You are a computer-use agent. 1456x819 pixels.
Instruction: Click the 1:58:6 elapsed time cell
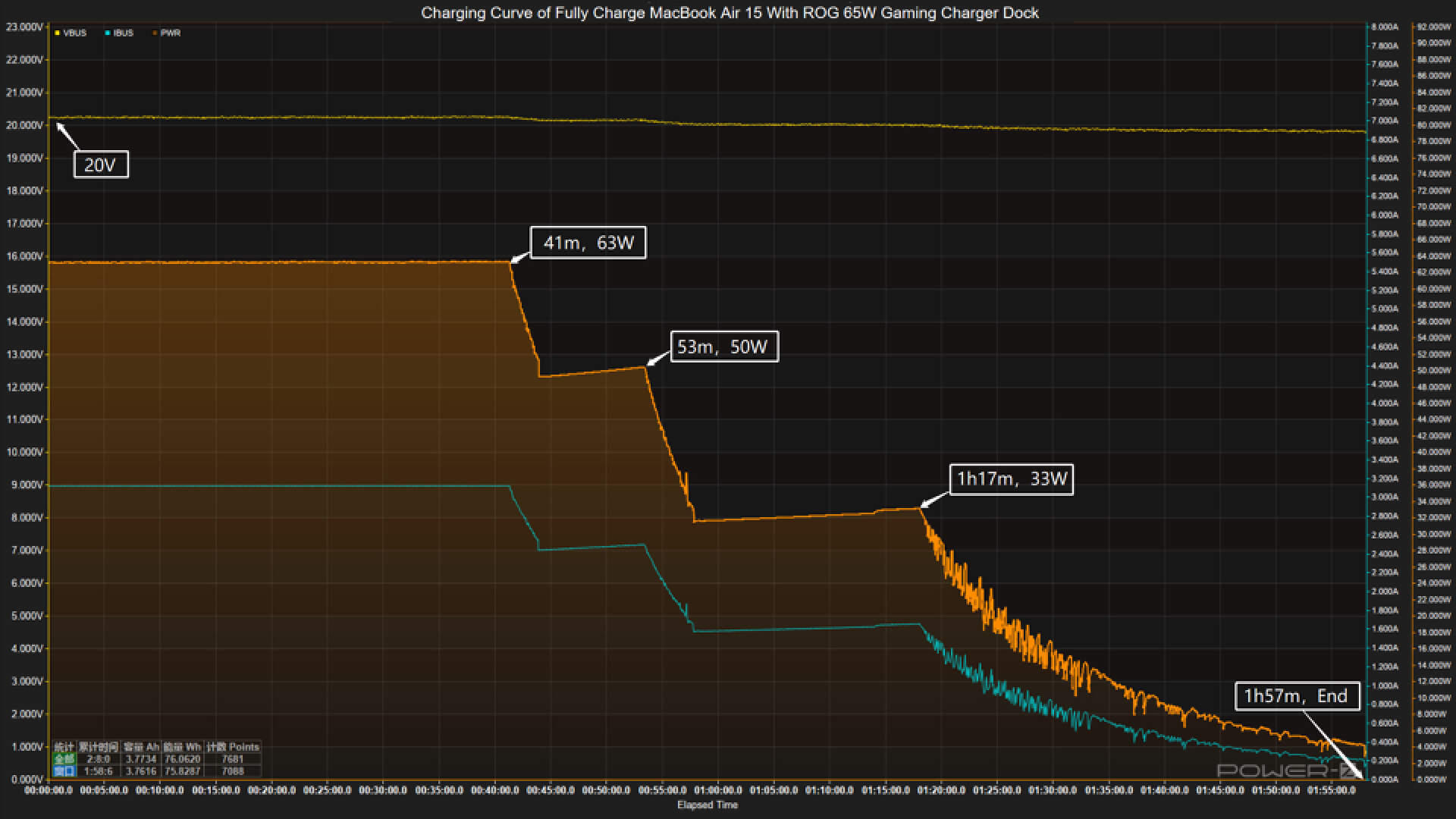tap(99, 771)
